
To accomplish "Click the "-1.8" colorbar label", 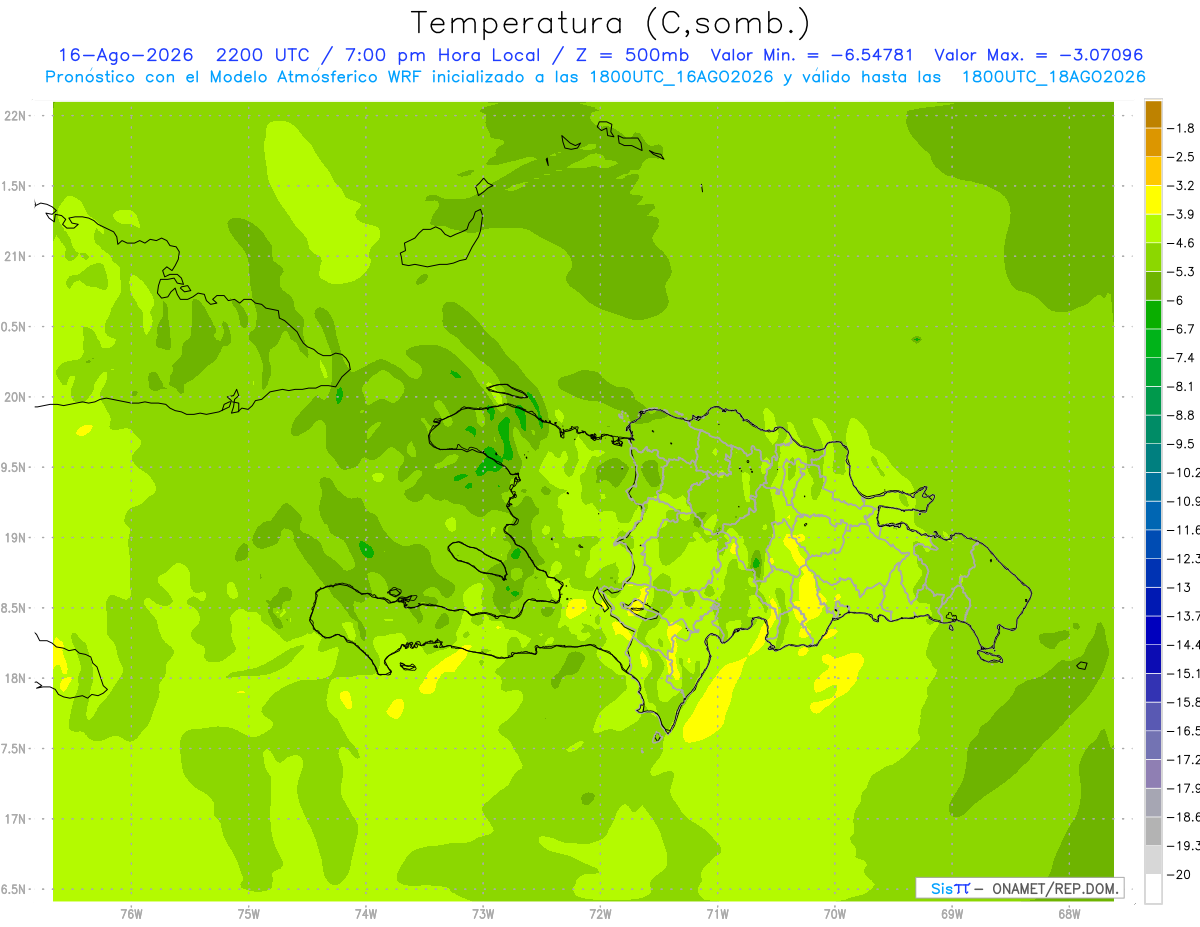I will pos(1183,128).
